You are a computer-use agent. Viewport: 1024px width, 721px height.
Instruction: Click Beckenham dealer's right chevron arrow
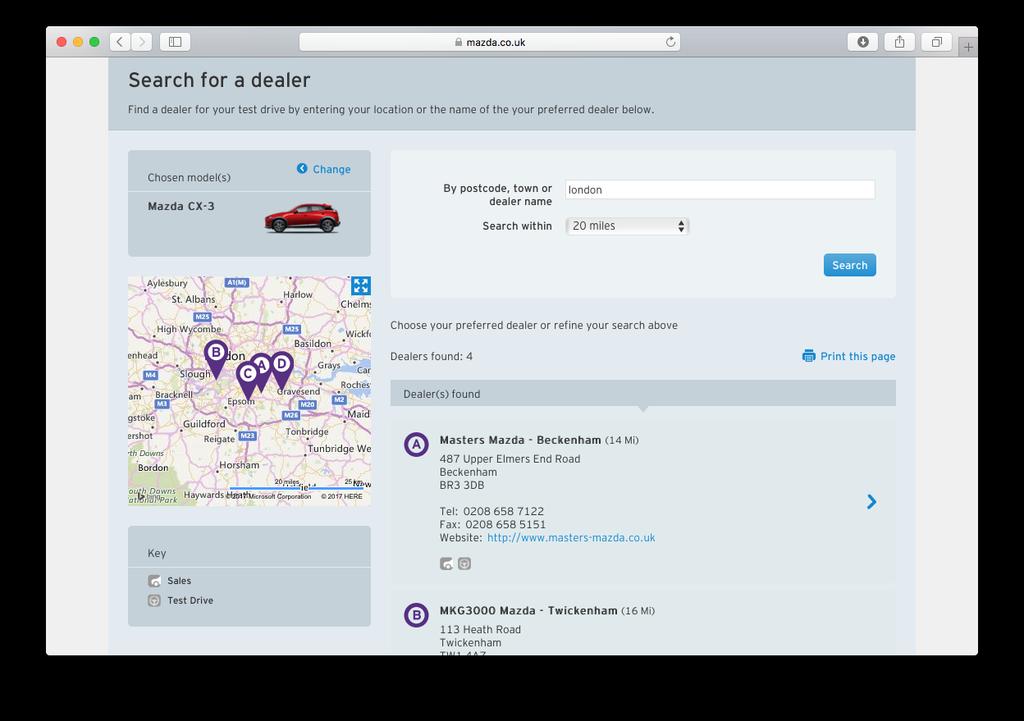pyautogui.click(x=871, y=502)
